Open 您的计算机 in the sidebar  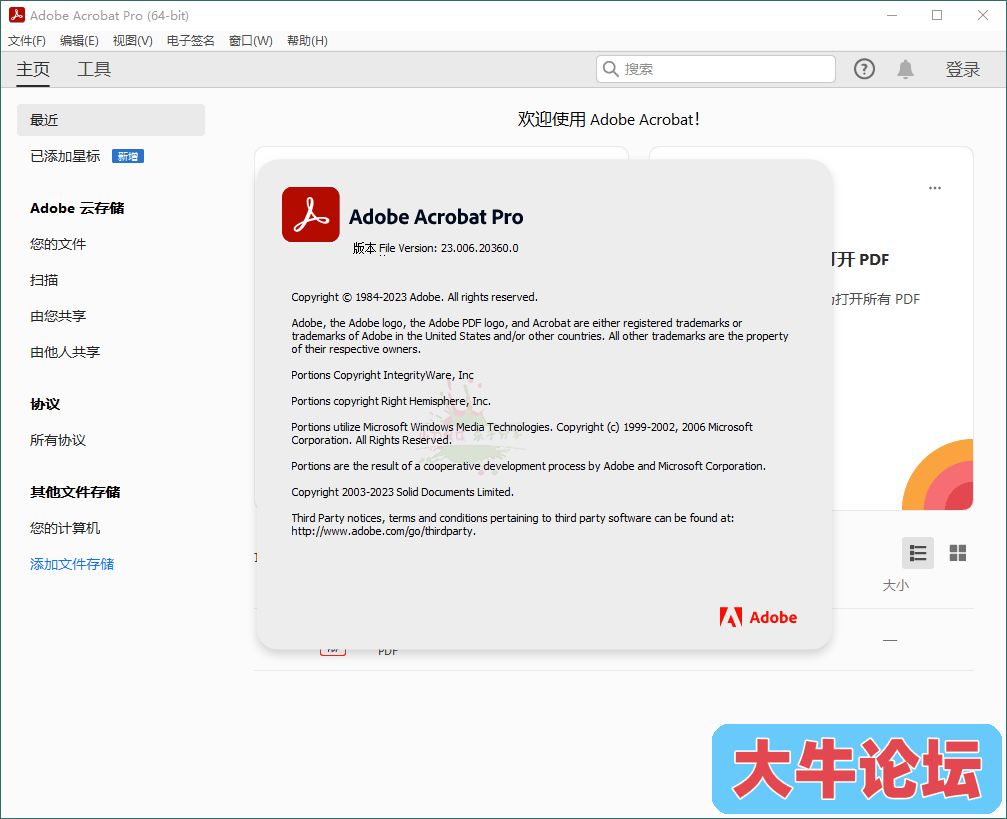[65, 528]
